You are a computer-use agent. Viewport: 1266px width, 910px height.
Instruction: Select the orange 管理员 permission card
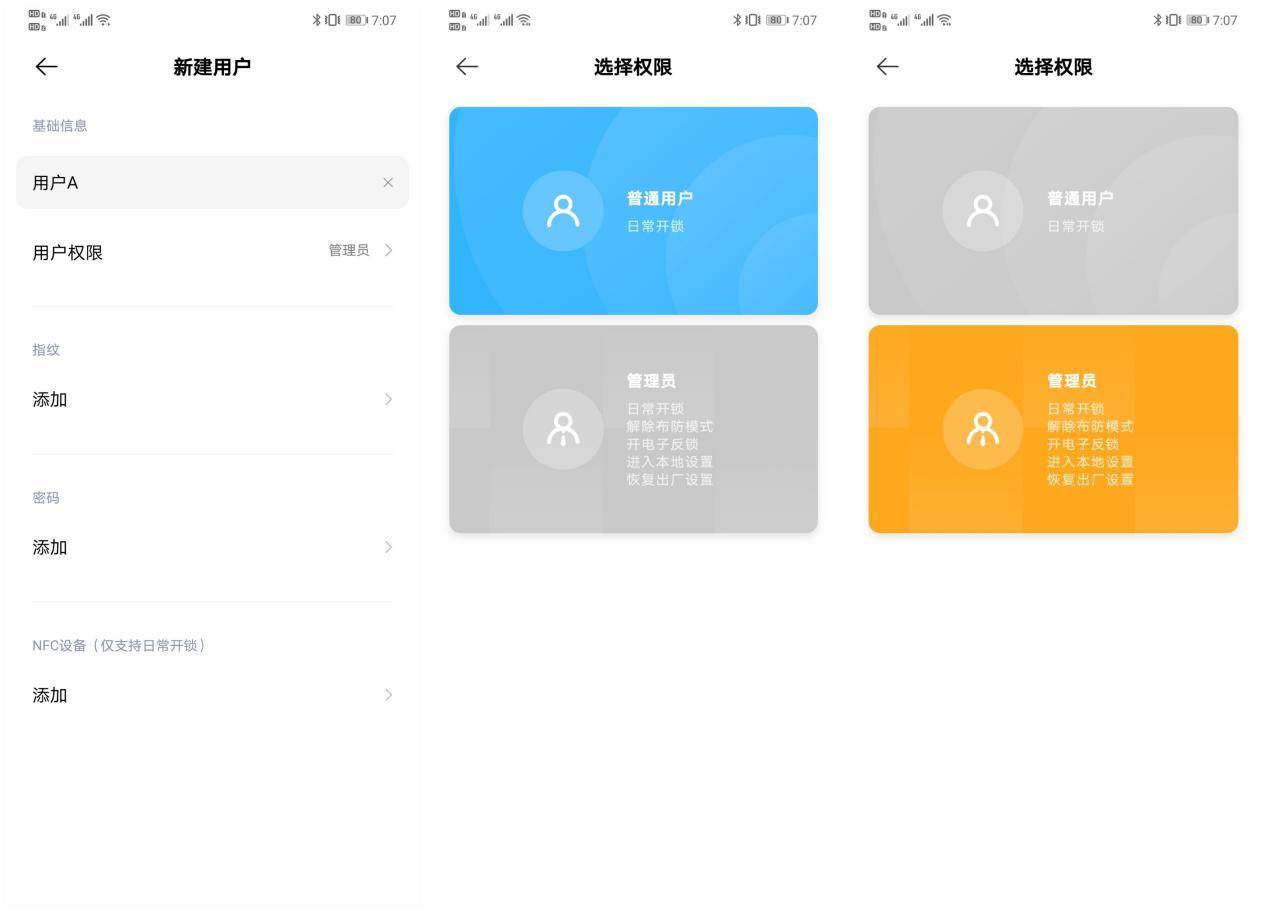(1053, 428)
